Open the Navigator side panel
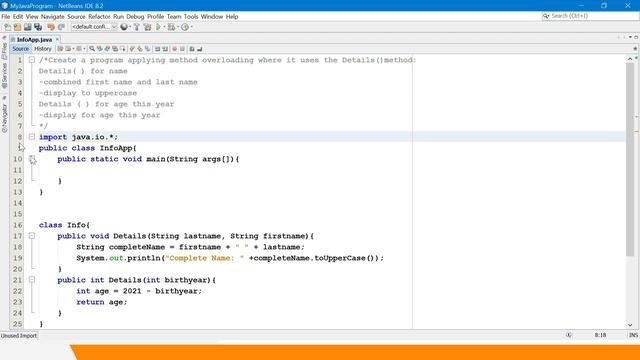The width and height of the screenshot is (640, 360). (4, 118)
